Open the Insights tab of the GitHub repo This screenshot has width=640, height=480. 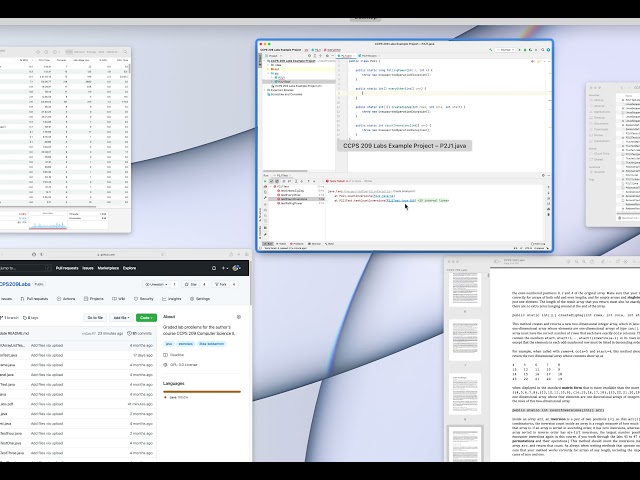coord(171,299)
